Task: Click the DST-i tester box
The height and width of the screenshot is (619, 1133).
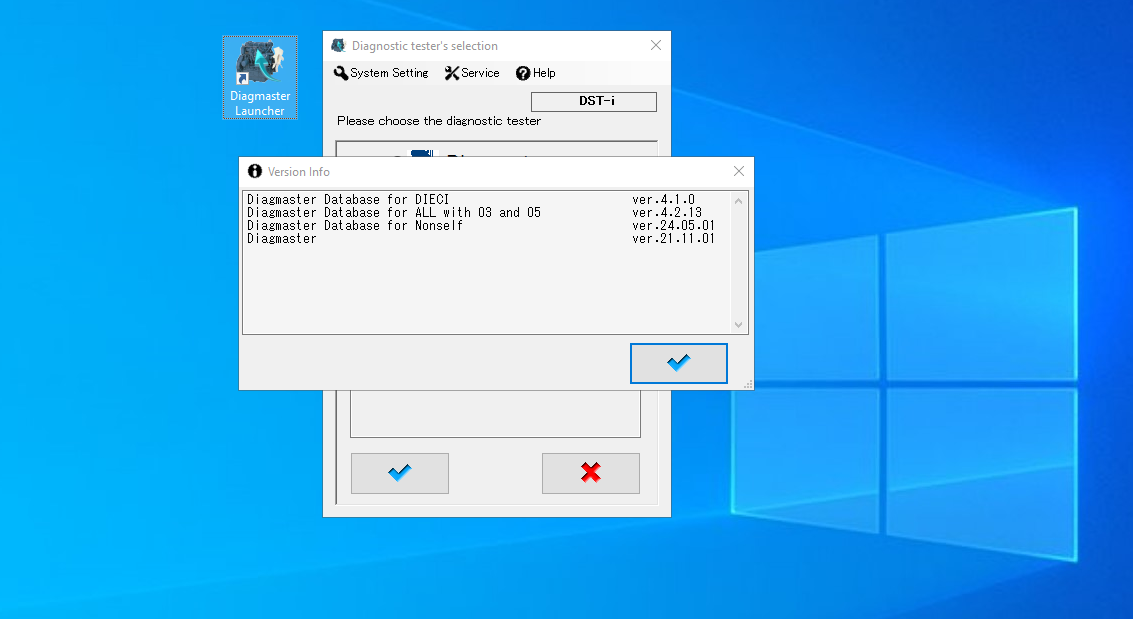Action: (x=593, y=101)
